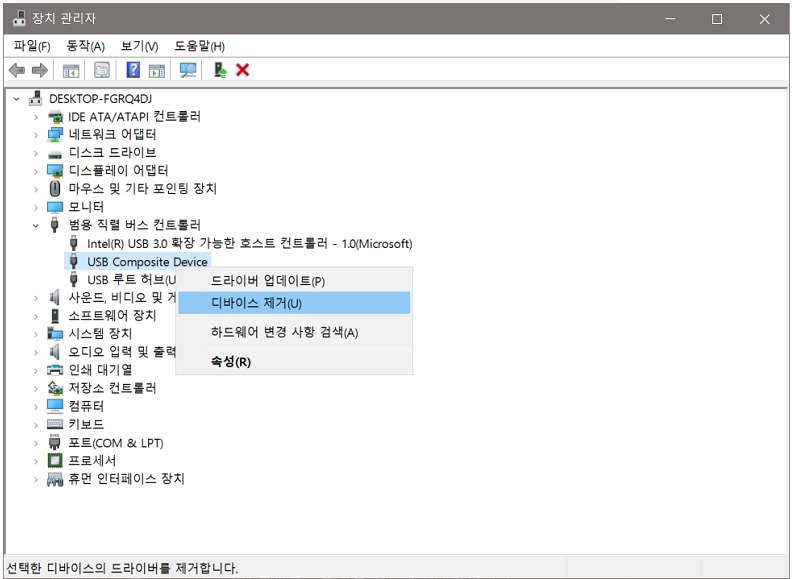Expand the IDE ATA/ATAPI 컨트롤러 category

pos(35,117)
